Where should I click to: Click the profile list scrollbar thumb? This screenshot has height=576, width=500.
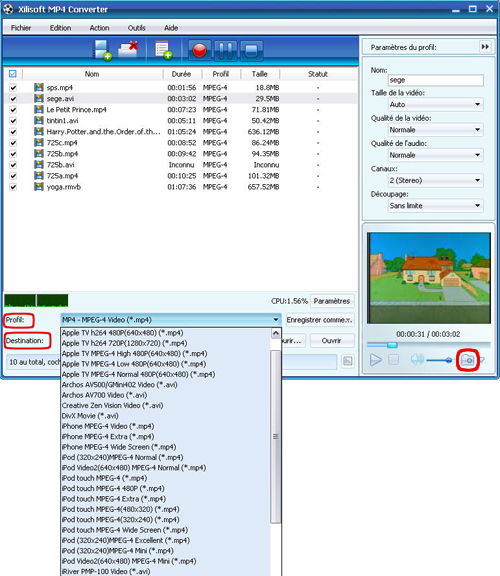pos(276,436)
